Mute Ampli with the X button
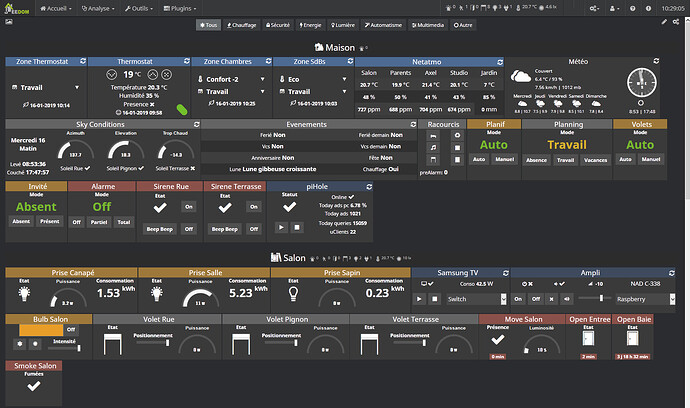 point(551,299)
